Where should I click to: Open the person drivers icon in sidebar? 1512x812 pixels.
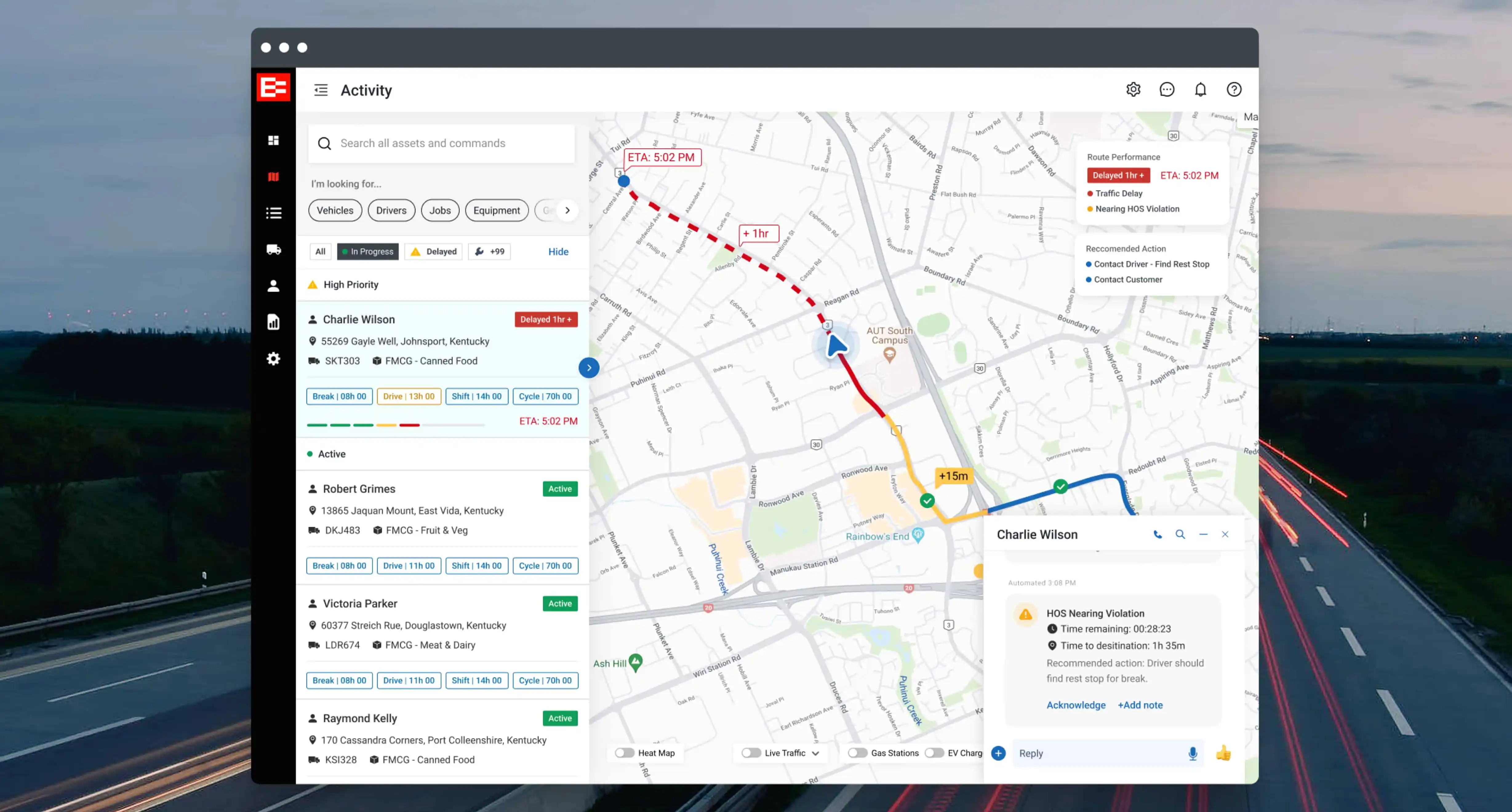[x=274, y=286]
